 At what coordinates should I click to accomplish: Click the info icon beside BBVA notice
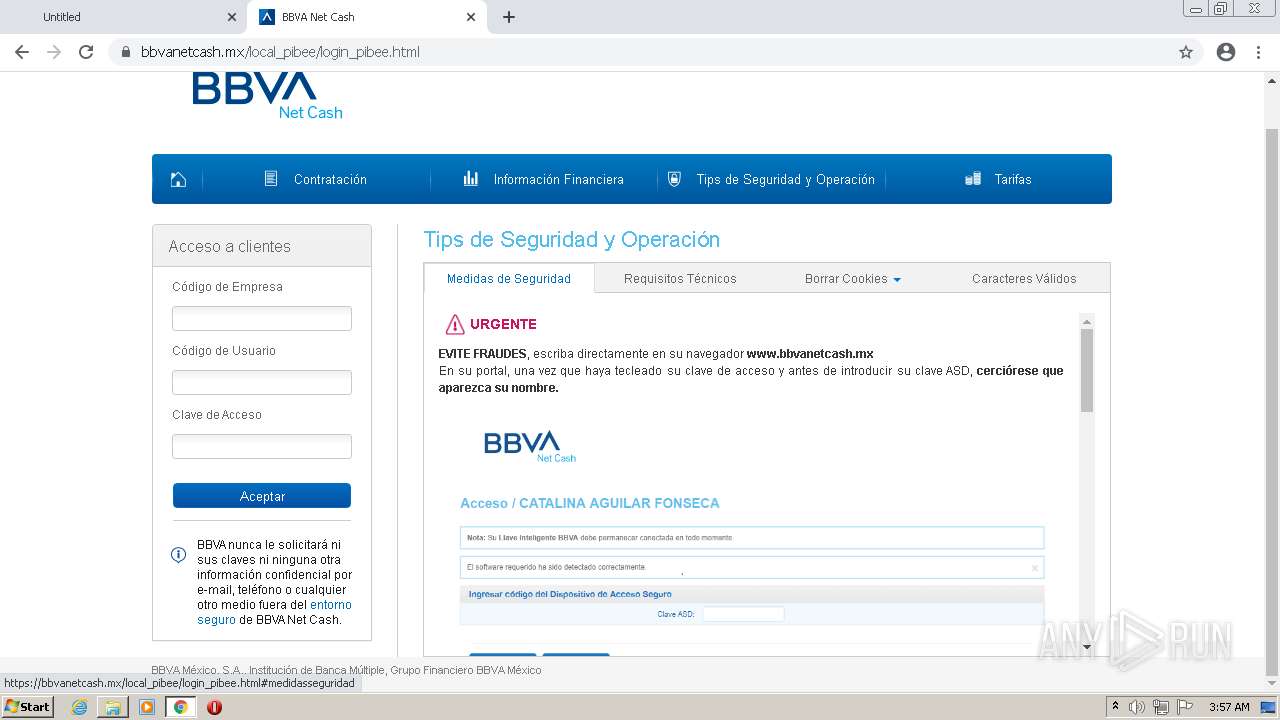tap(179, 554)
